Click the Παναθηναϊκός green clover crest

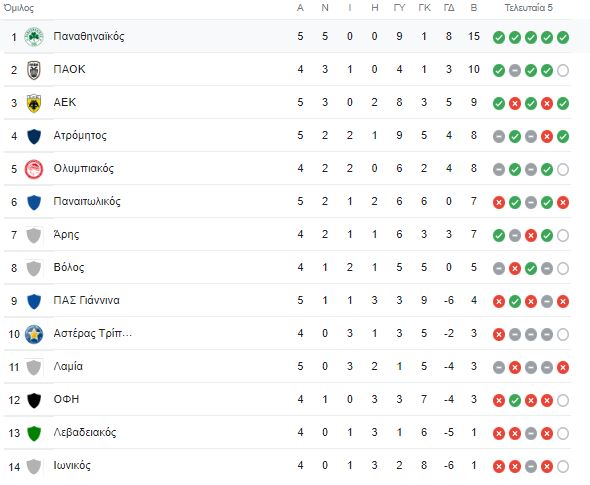click(x=34, y=37)
